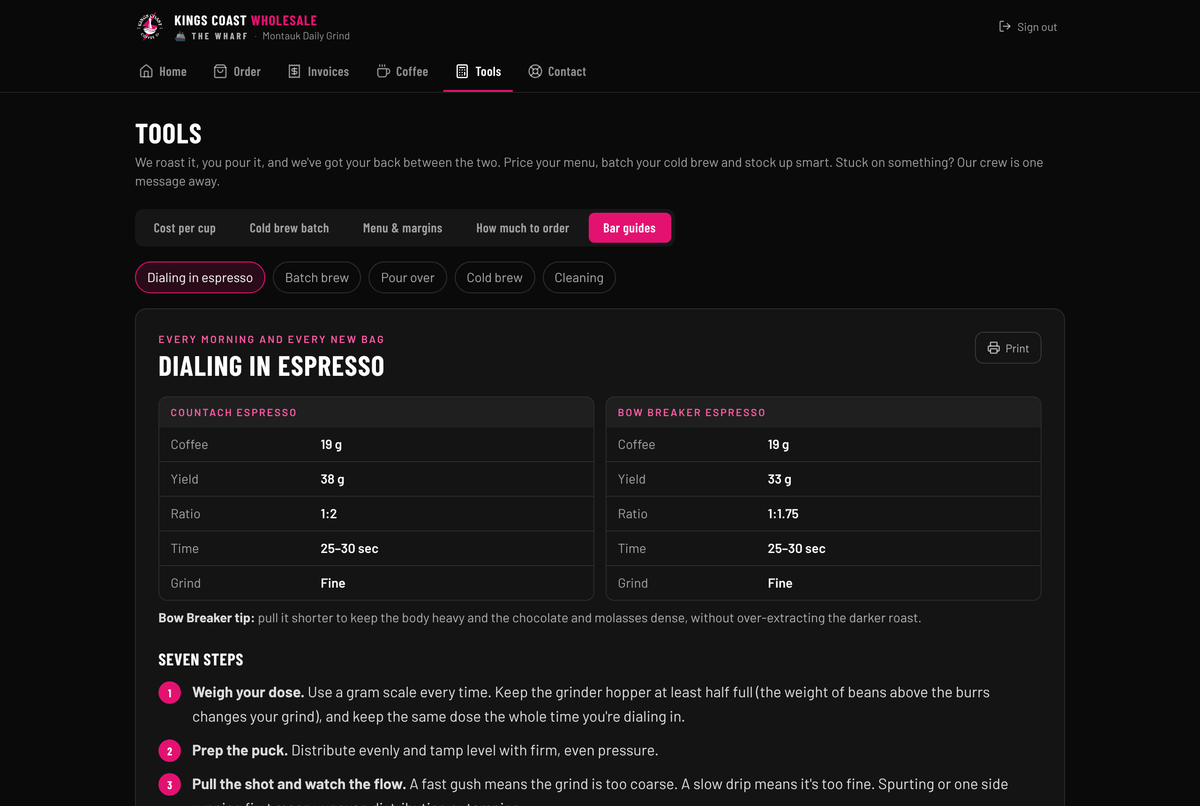Image resolution: width=1200 pixels, height=806 pixels.
Task: Open the Cold brew batch tab
Action: point(289,228)
